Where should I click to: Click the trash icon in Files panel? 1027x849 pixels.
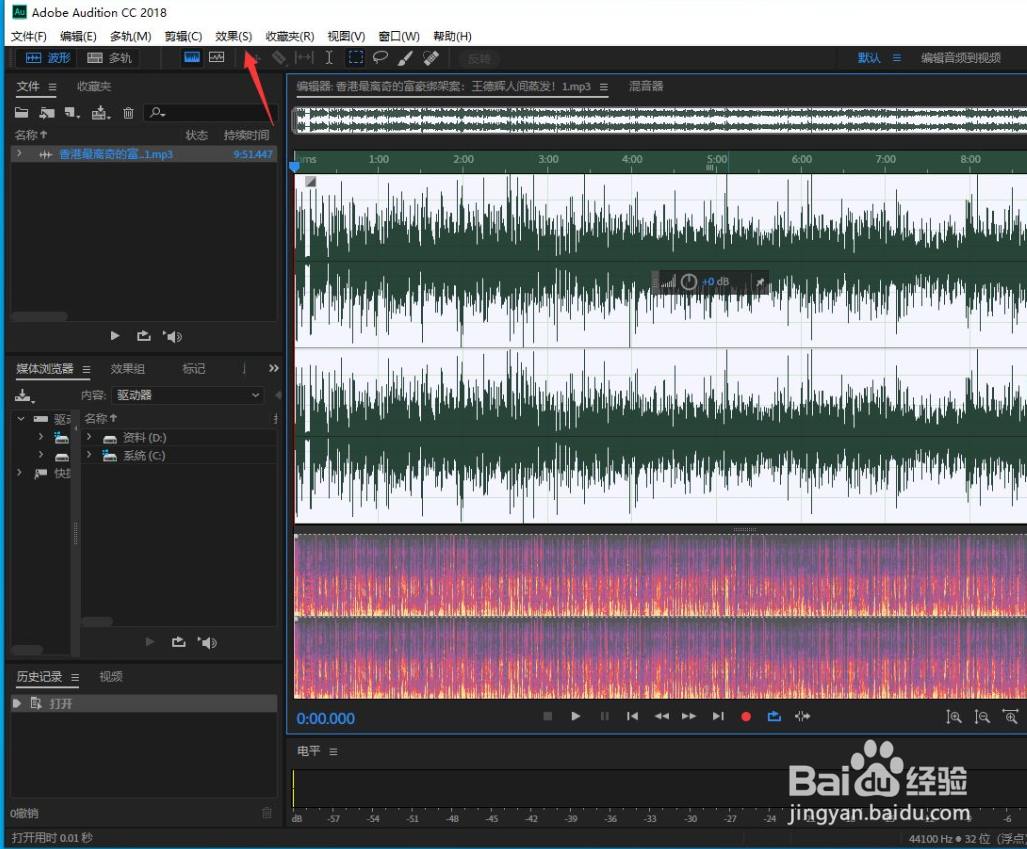[x=128, y=113]
